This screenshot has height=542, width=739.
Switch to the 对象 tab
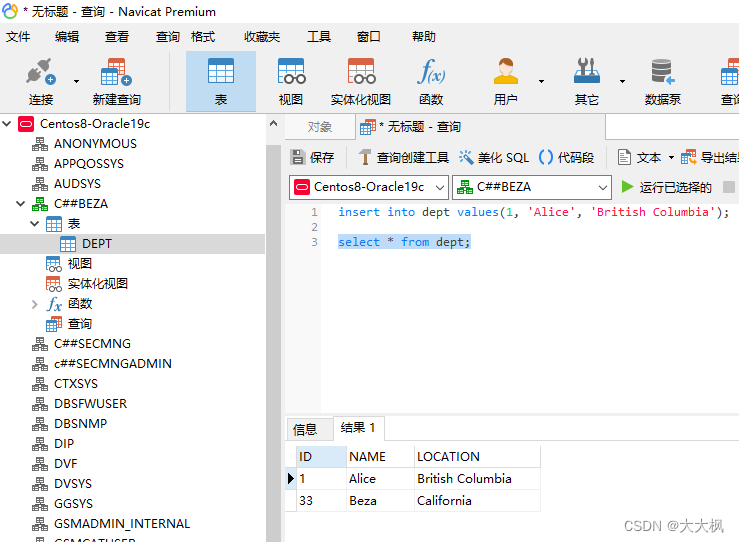click(x=320, y=127)
